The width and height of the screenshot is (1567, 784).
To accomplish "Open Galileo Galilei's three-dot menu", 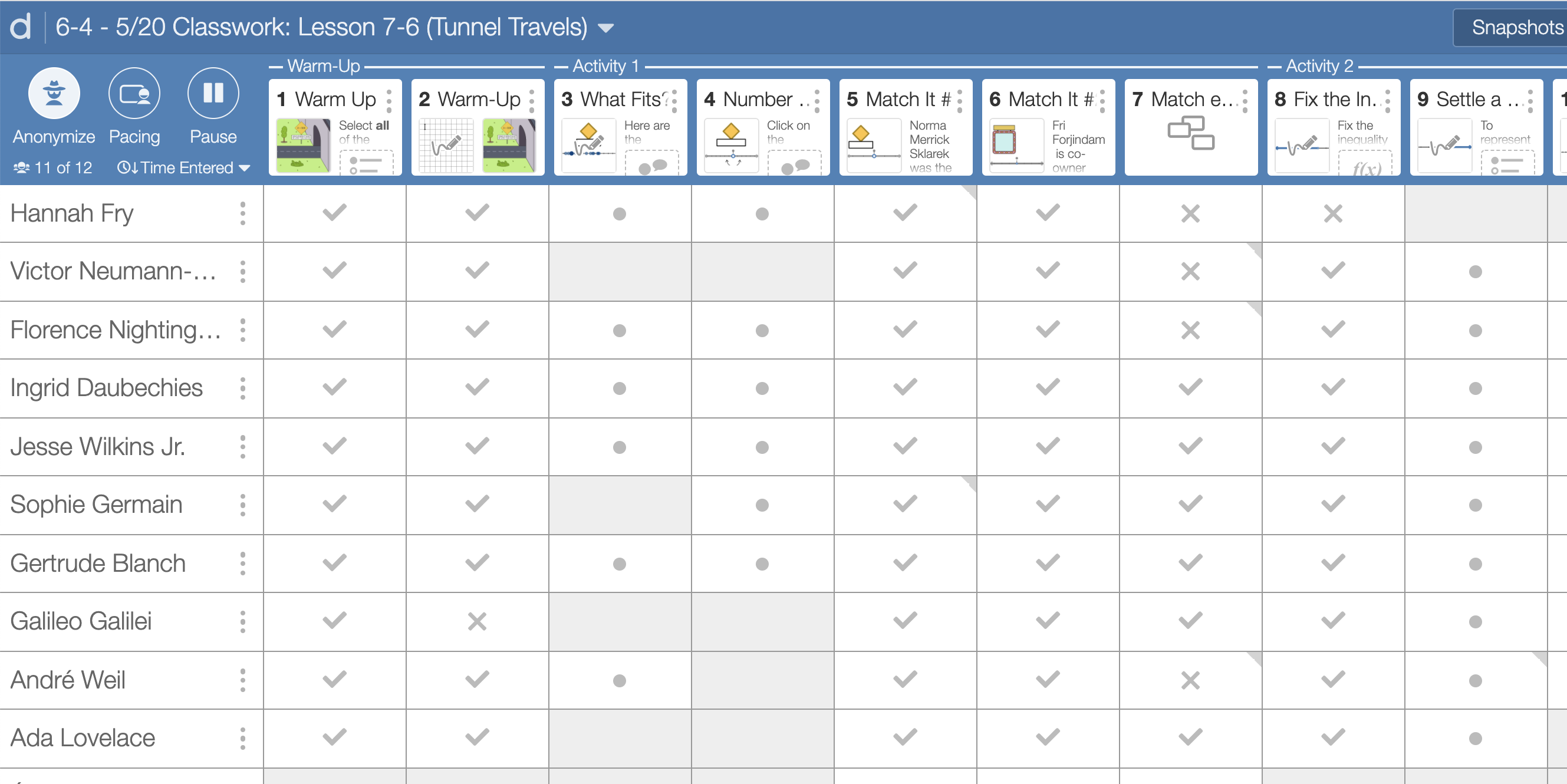I will [x=243, y=622].
